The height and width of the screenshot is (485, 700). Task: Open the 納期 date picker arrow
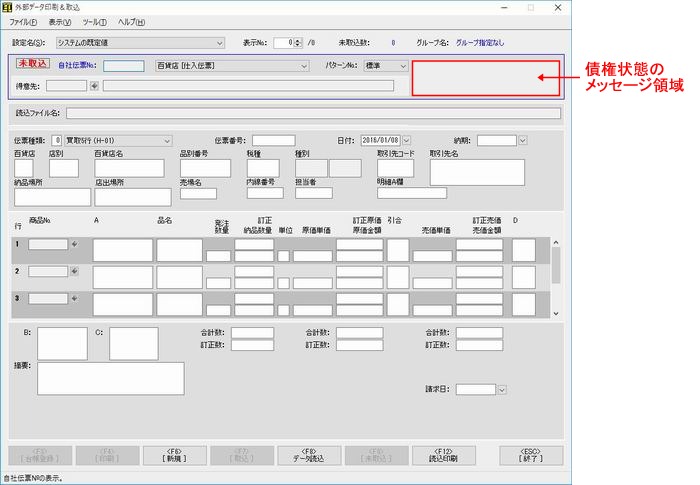522,140
